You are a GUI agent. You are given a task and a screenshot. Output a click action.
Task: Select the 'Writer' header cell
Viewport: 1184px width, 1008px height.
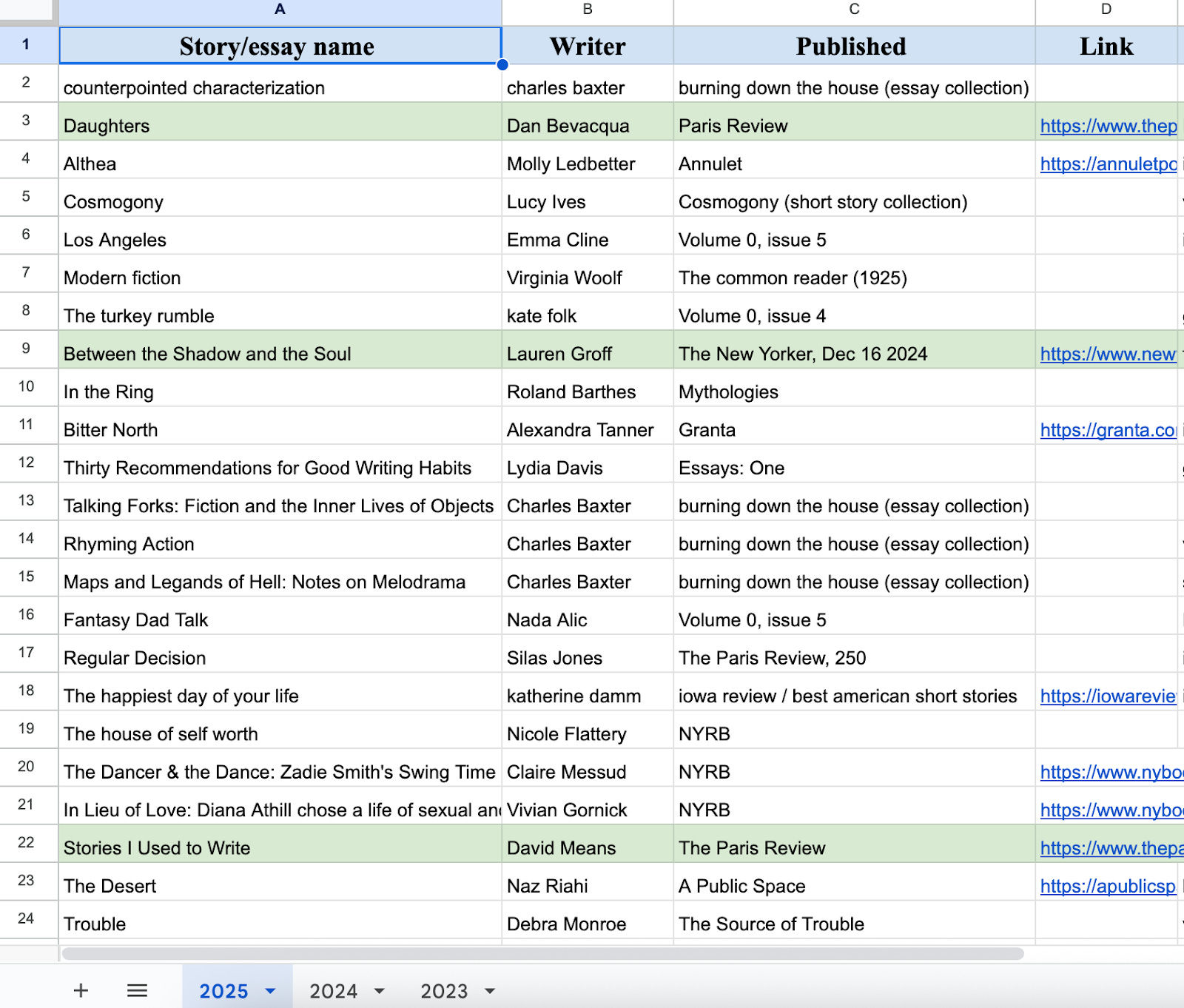[x=588, y=46]
